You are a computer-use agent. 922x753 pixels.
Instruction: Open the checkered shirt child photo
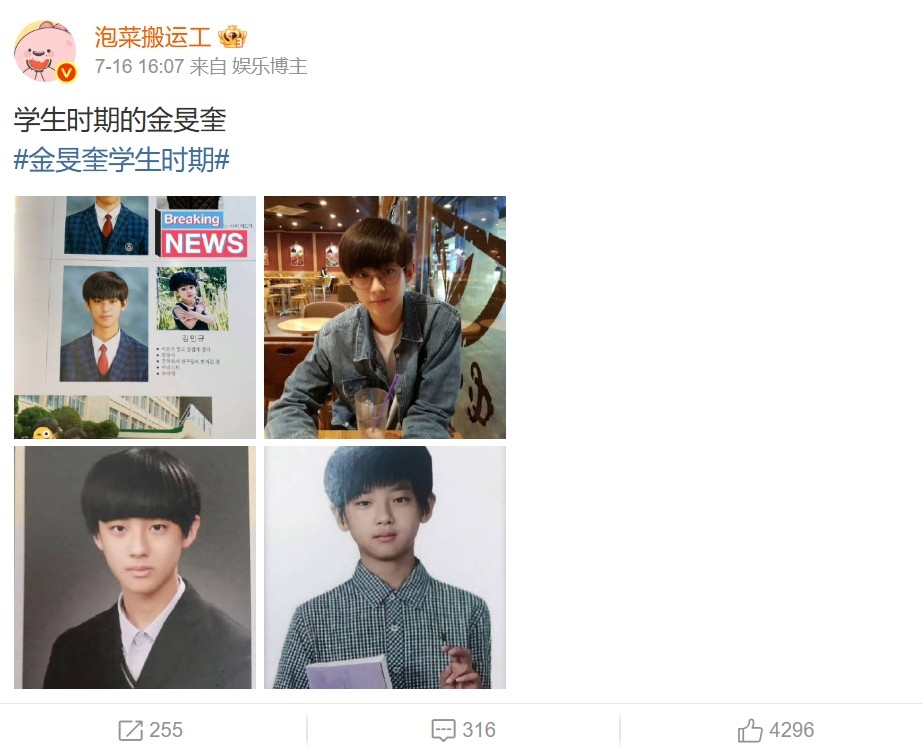(385, 567)
